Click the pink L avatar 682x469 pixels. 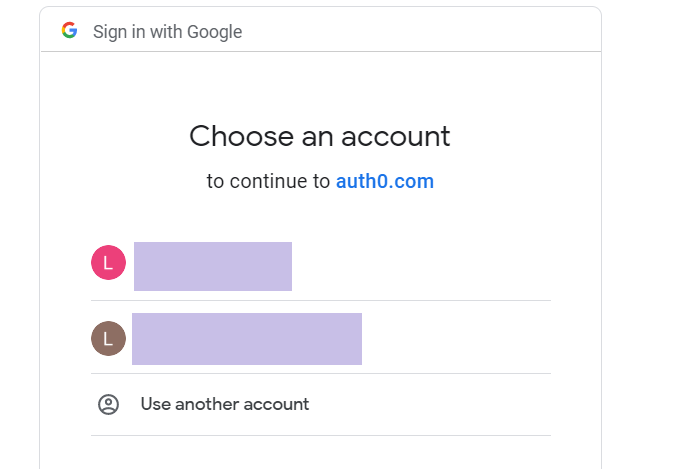108,263
